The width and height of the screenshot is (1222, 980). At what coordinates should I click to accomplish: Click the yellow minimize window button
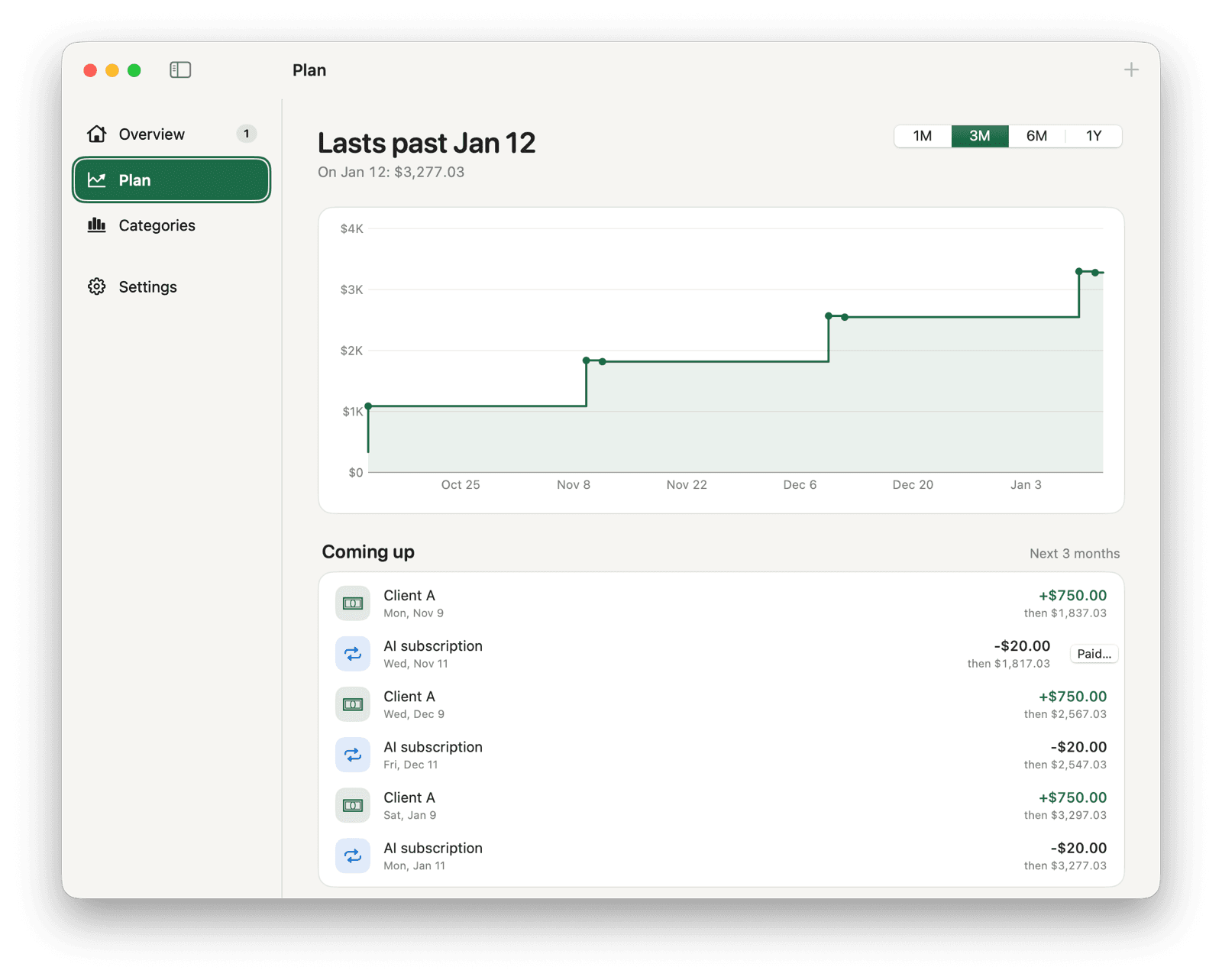pos(112,70)
